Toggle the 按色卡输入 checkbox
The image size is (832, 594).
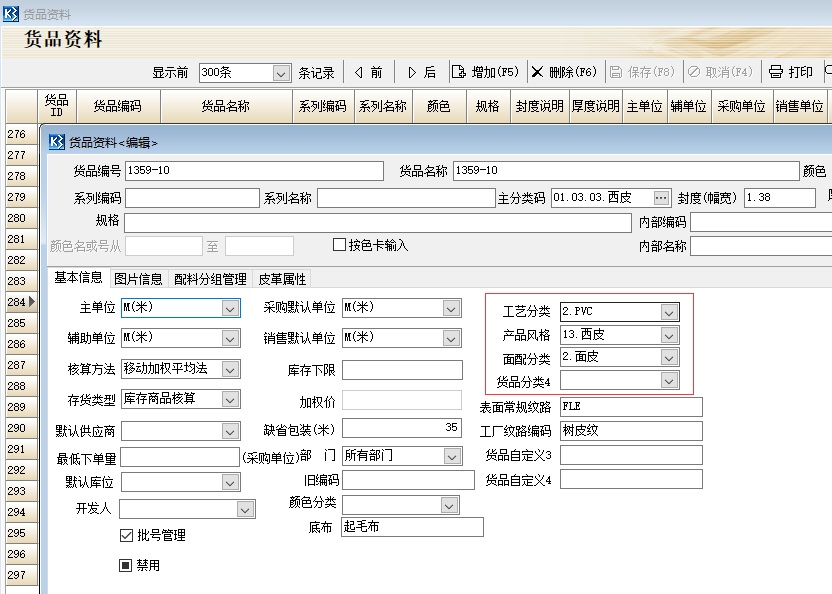tap(338, 245)
